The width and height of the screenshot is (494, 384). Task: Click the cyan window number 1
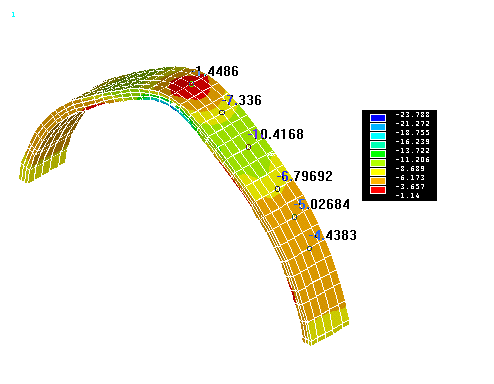[13, 15]
